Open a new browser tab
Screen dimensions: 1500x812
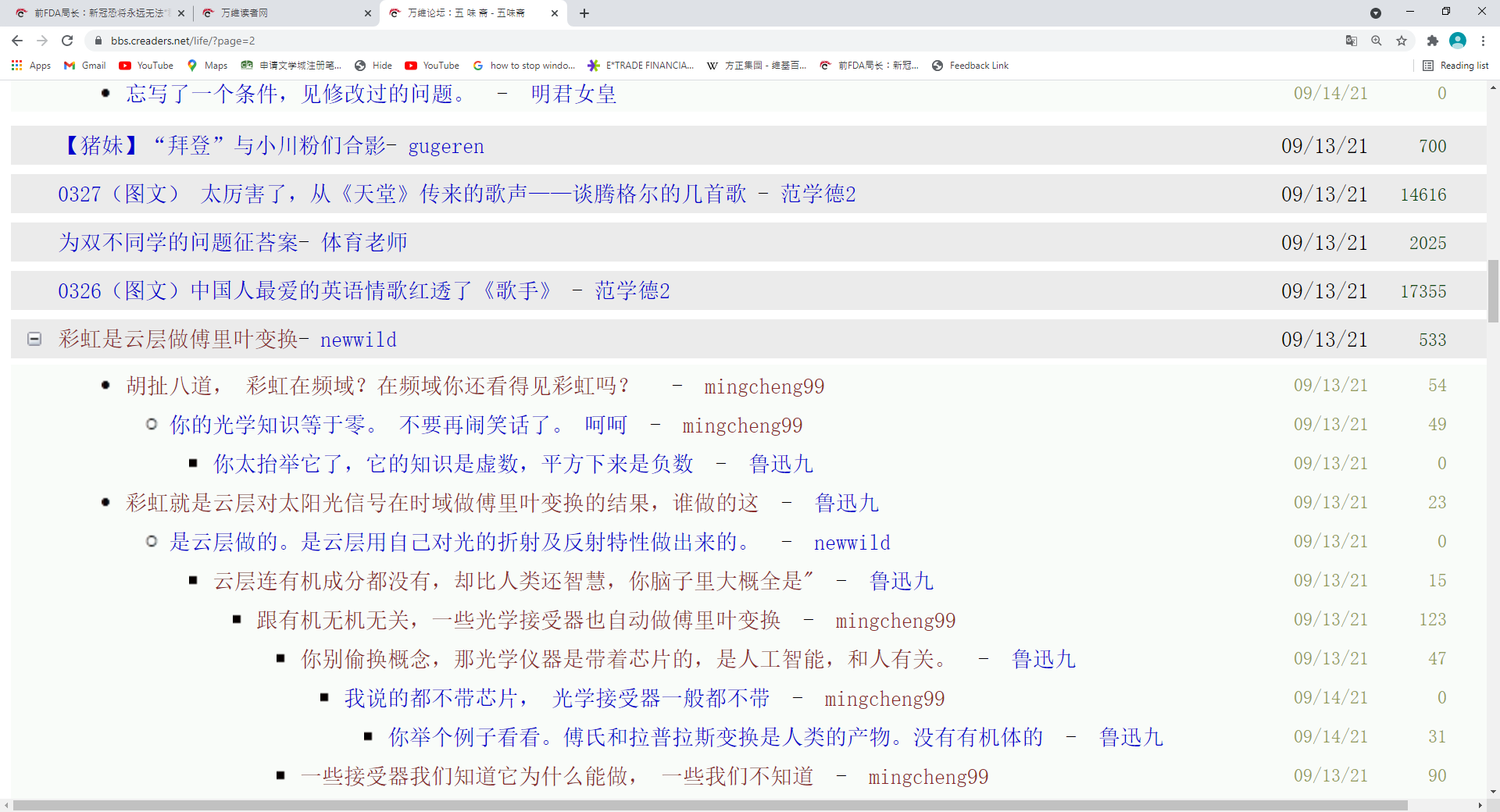[x=584, y=12]
